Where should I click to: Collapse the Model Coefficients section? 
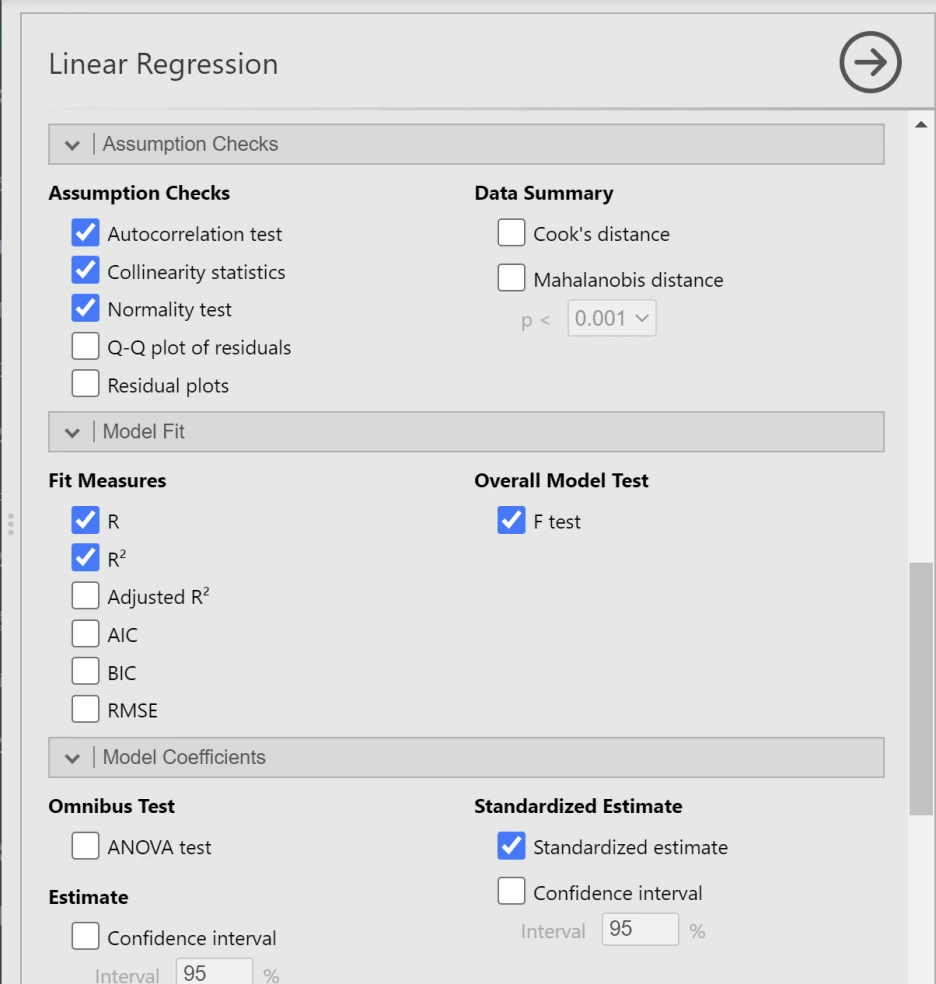pos(72,757)
